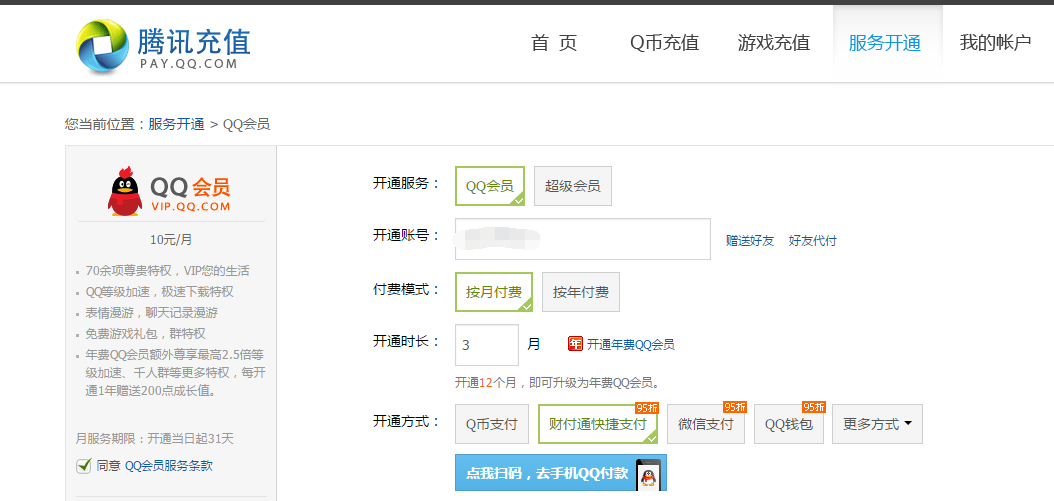1054x501 pixels.
Task: Click QQ会员 breadcrumb current page text
Action: click(x=247, y=124)
